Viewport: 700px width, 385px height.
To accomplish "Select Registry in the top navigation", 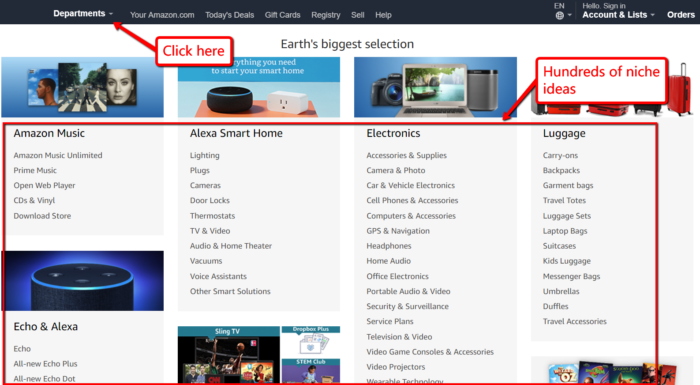I will click(x=326, y=15).
